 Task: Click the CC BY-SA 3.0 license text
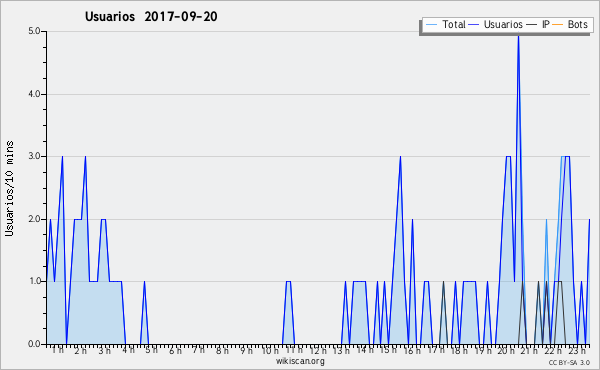tap(569, 362)
